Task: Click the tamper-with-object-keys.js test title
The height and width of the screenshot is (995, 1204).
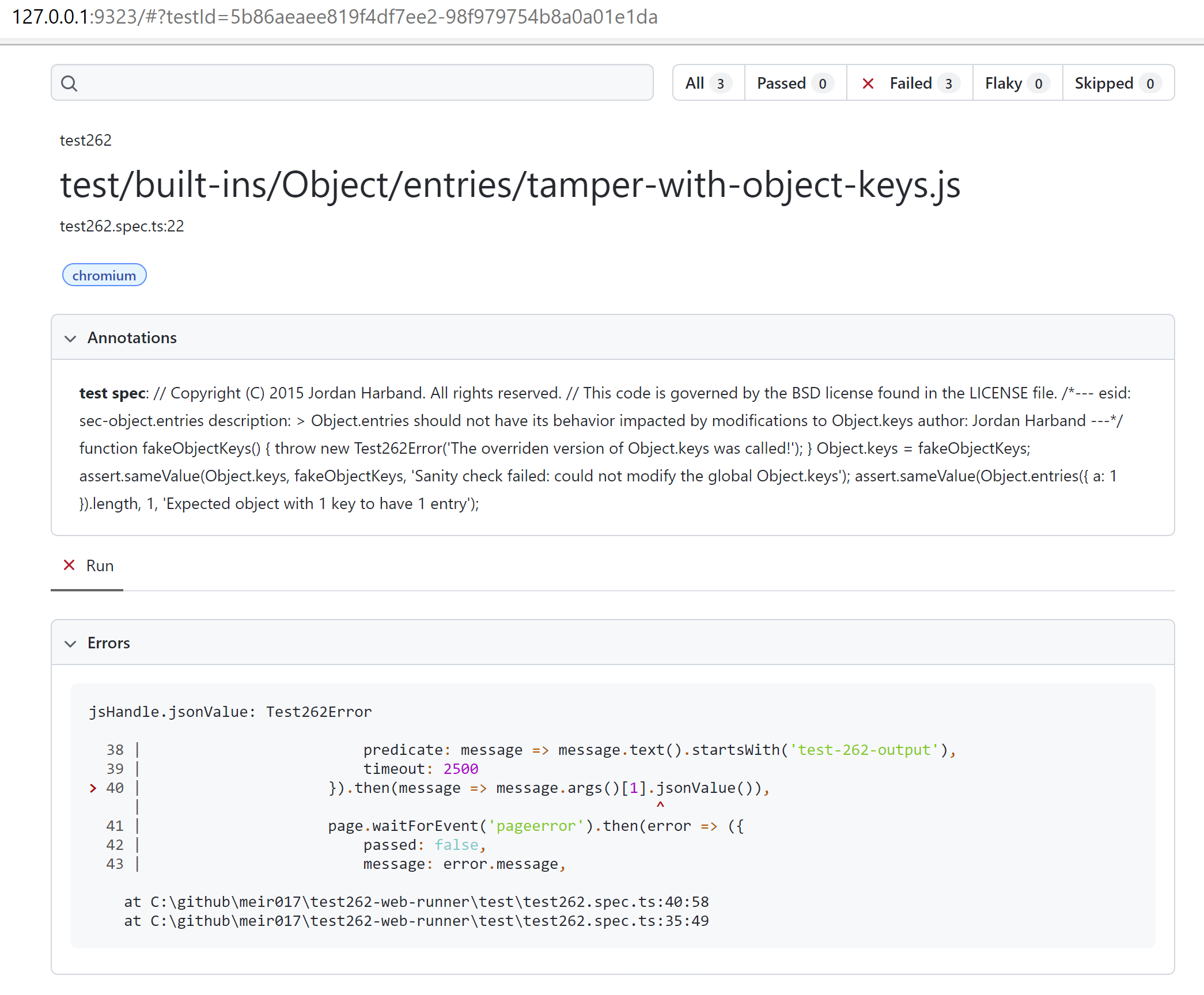Action: click(x=511, y=185)
